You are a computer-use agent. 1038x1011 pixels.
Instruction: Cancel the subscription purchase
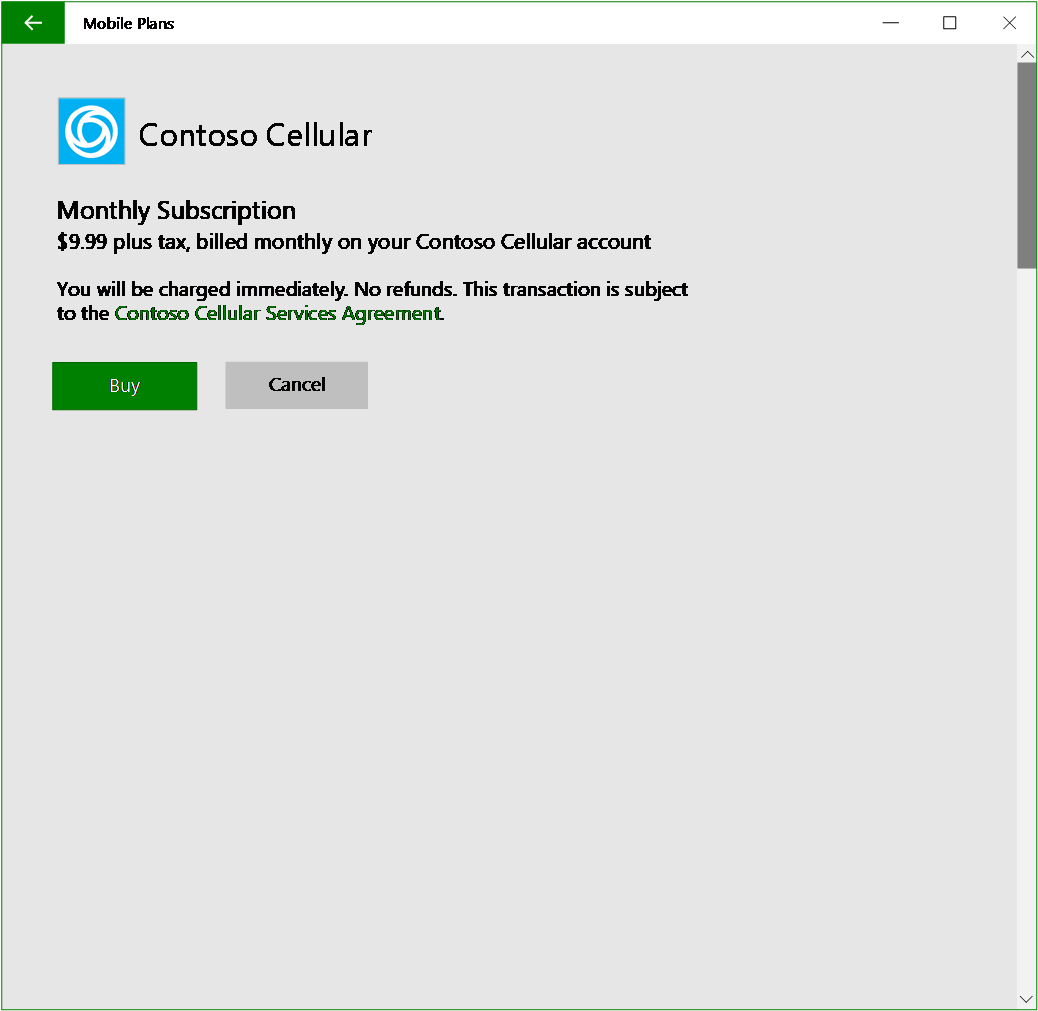tap(297, 385)
